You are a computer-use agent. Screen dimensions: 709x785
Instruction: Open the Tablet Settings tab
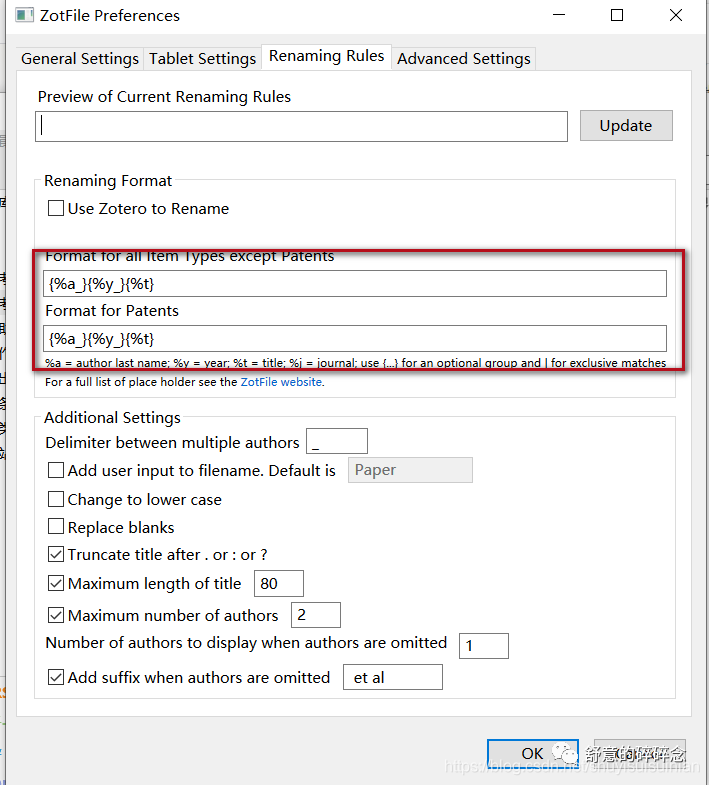(x=202, y=59)
